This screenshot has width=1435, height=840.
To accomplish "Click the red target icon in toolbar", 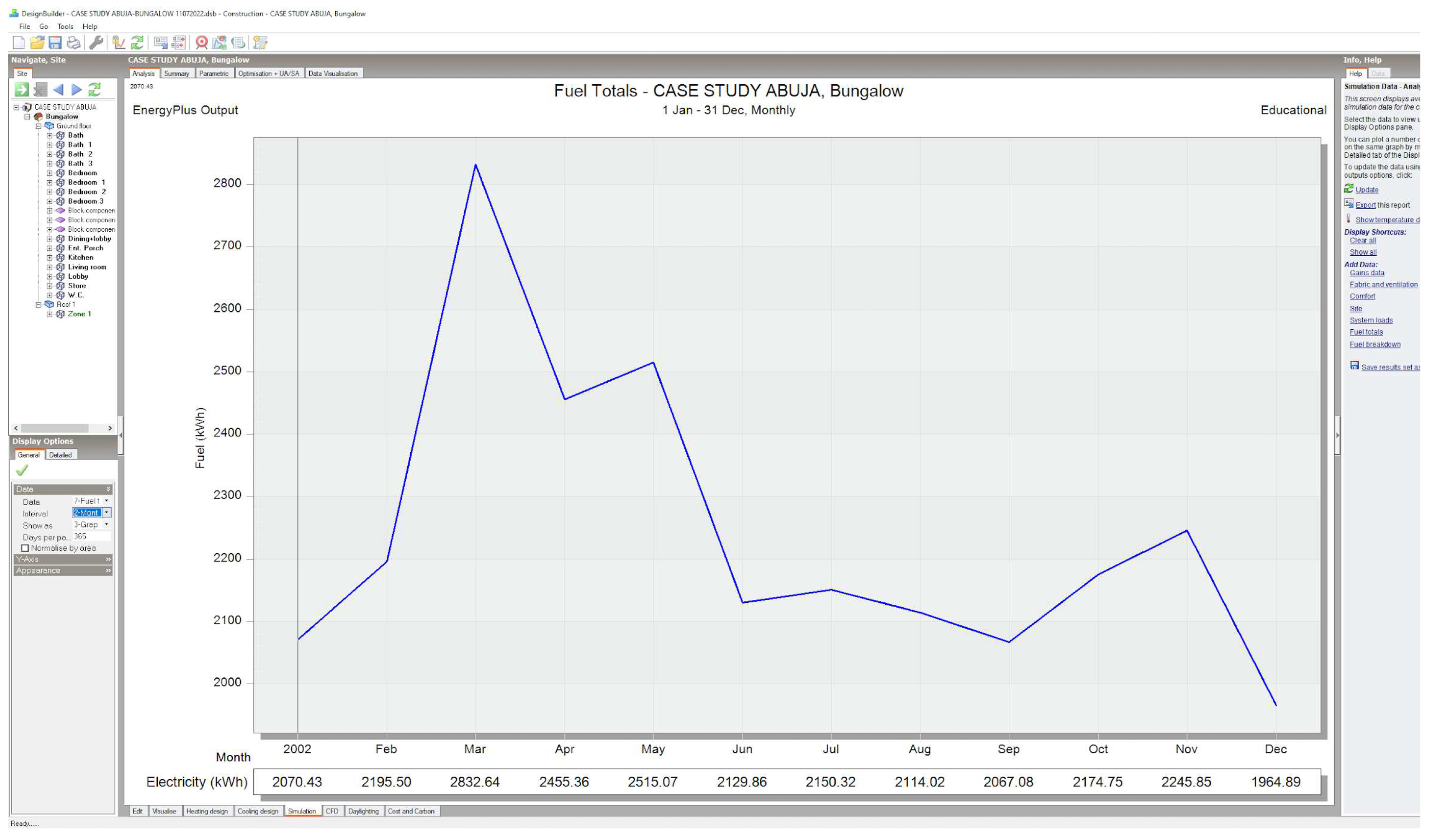I will 202,43.
